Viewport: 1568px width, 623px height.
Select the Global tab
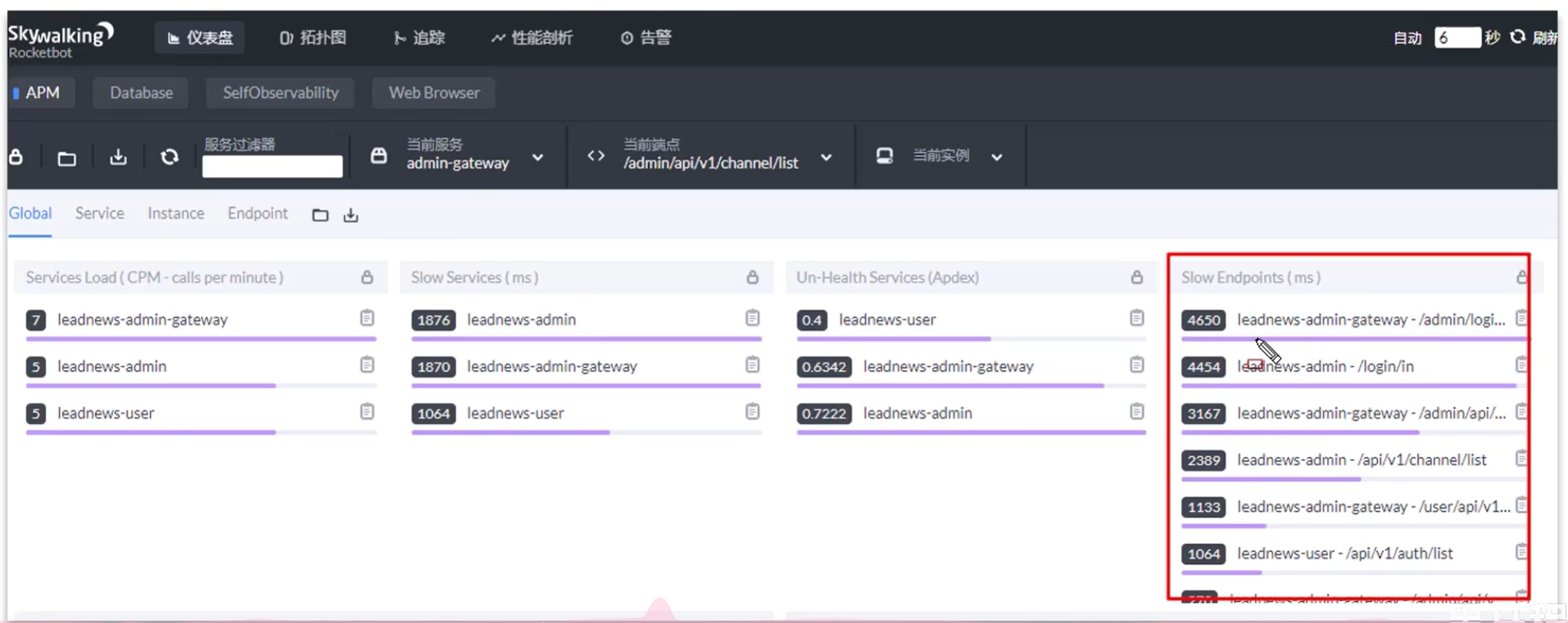click(30, 214)
